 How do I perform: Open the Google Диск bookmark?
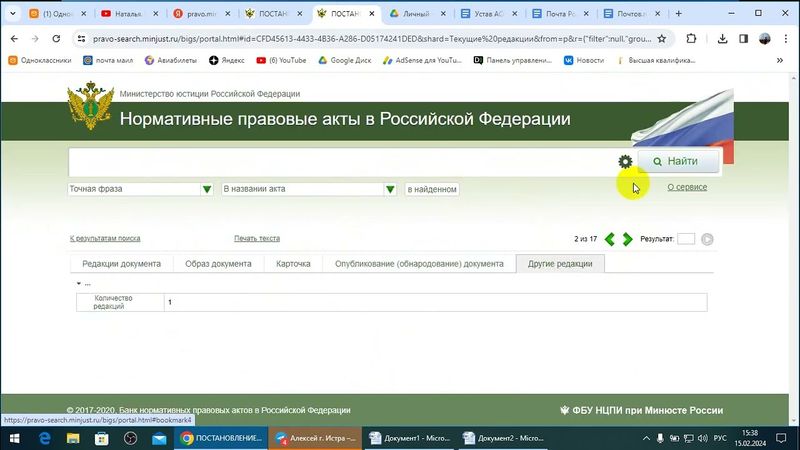[x=344, y=60]
